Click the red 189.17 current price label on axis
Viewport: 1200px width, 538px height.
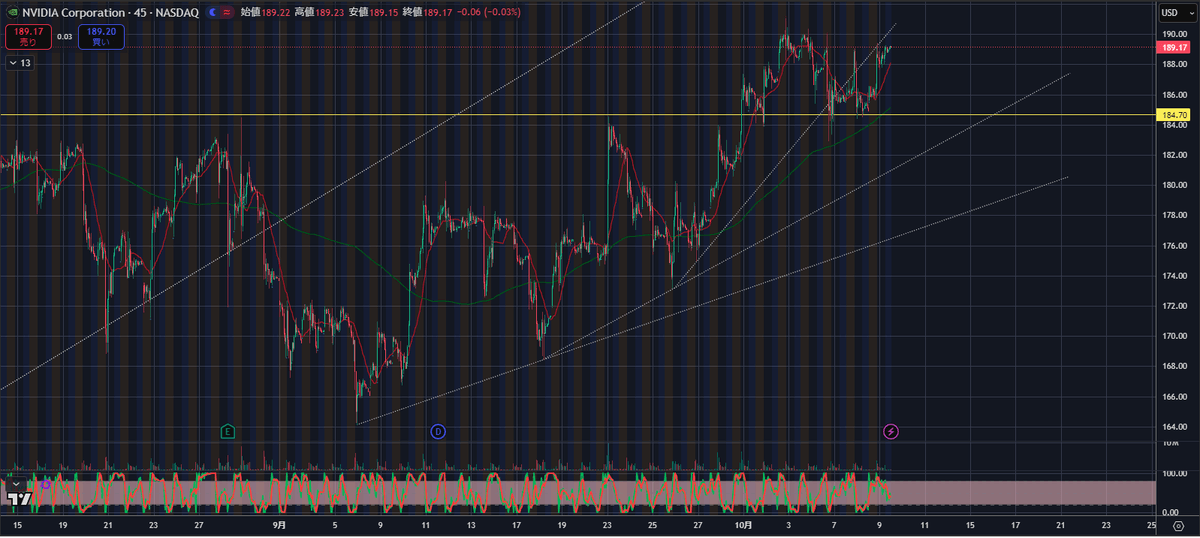pos(1174,47)
